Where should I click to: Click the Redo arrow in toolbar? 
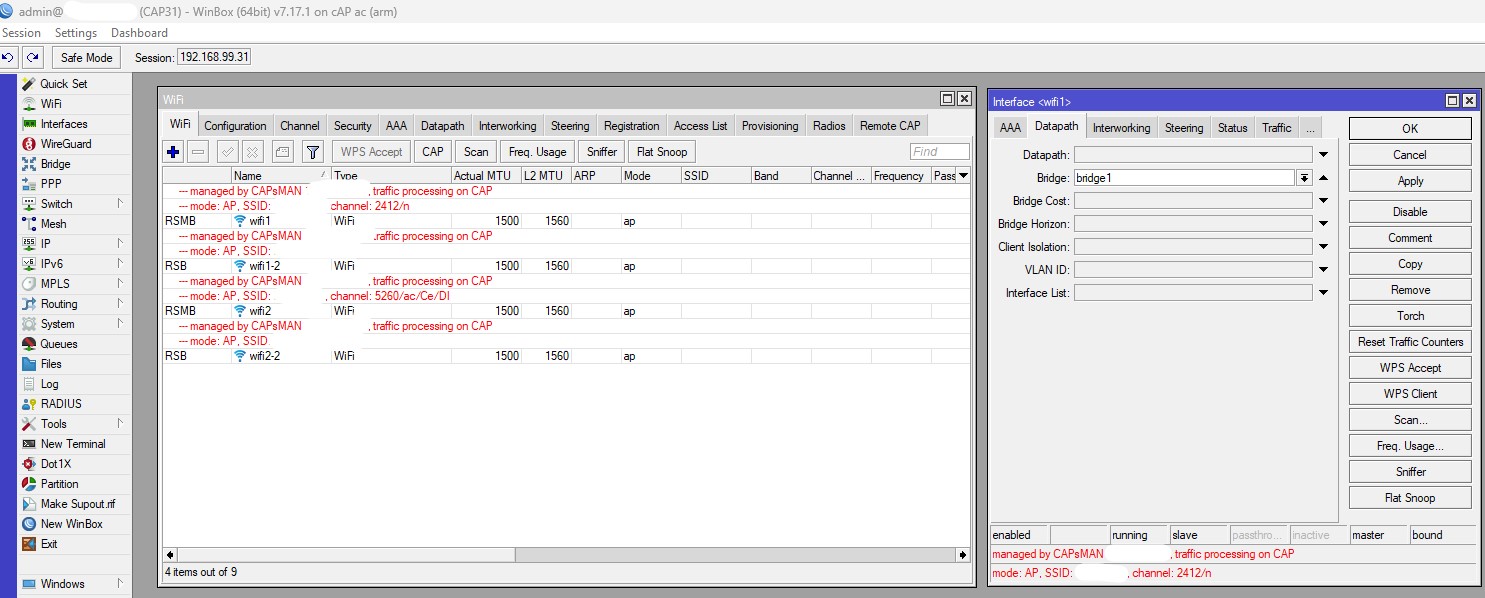pos(33,58)
